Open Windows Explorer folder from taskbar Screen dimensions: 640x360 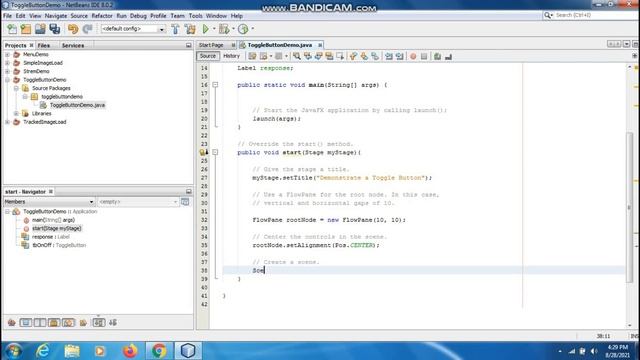point(72,351)
